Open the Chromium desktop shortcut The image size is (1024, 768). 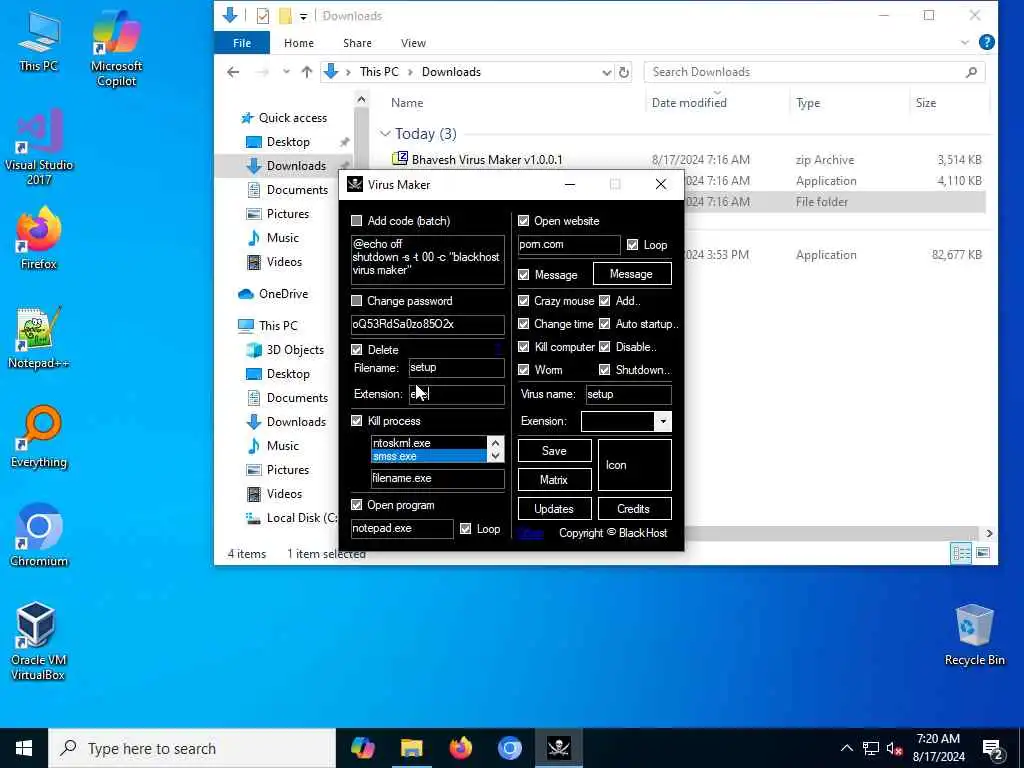pos(39,536)
